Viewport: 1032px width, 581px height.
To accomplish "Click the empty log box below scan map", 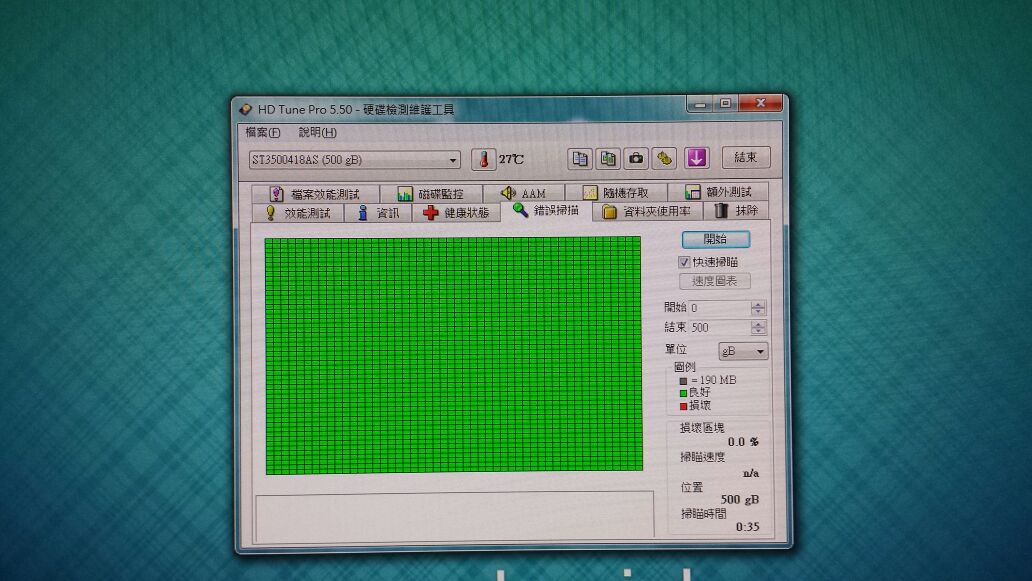I will click(454, 515).
